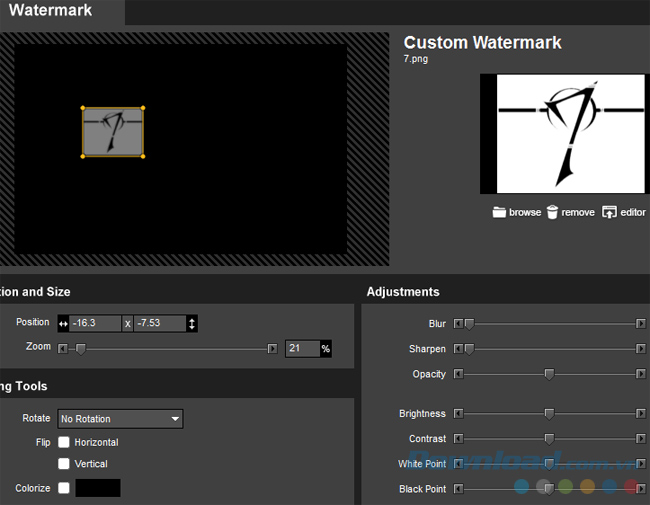Open the Rotate dropdown showing No Rotation
Viewport: 650px width, 505px height.
(120, 419)
